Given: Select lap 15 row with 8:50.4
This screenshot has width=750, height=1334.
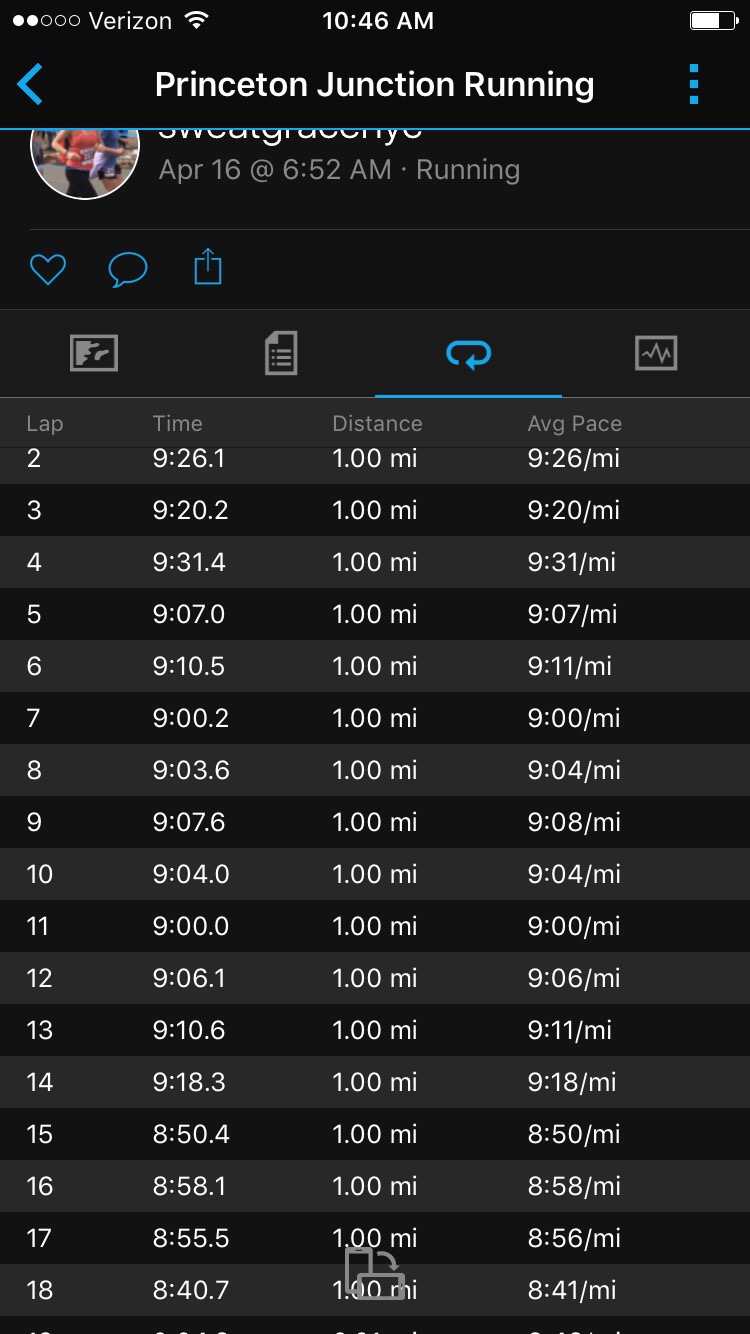Looking at the screenshot, I should pyautogui.click(x=375, y=1134).
